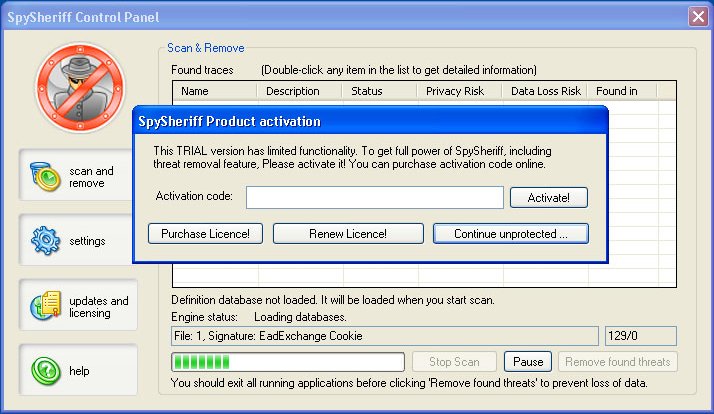Click the Remove found threats button
This screenshot has height=414, width=714.
coord(617,362)
